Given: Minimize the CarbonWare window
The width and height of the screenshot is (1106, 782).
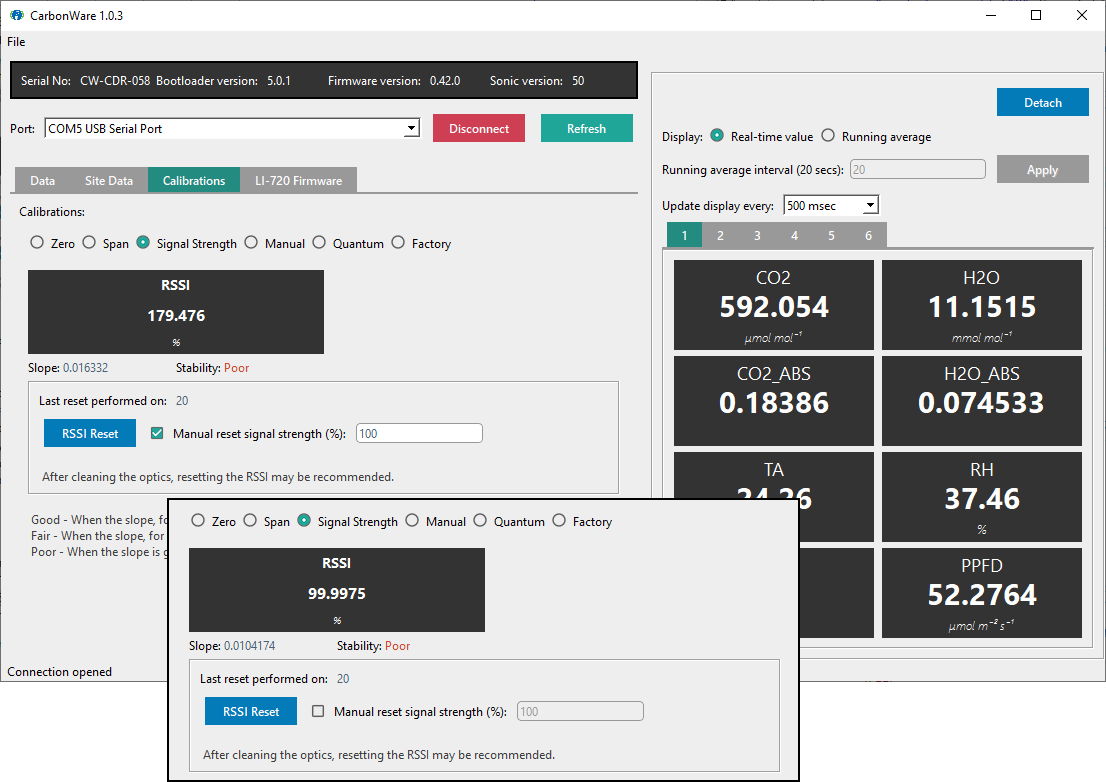Looking at the screenshot, I should [x=991, y=16].
